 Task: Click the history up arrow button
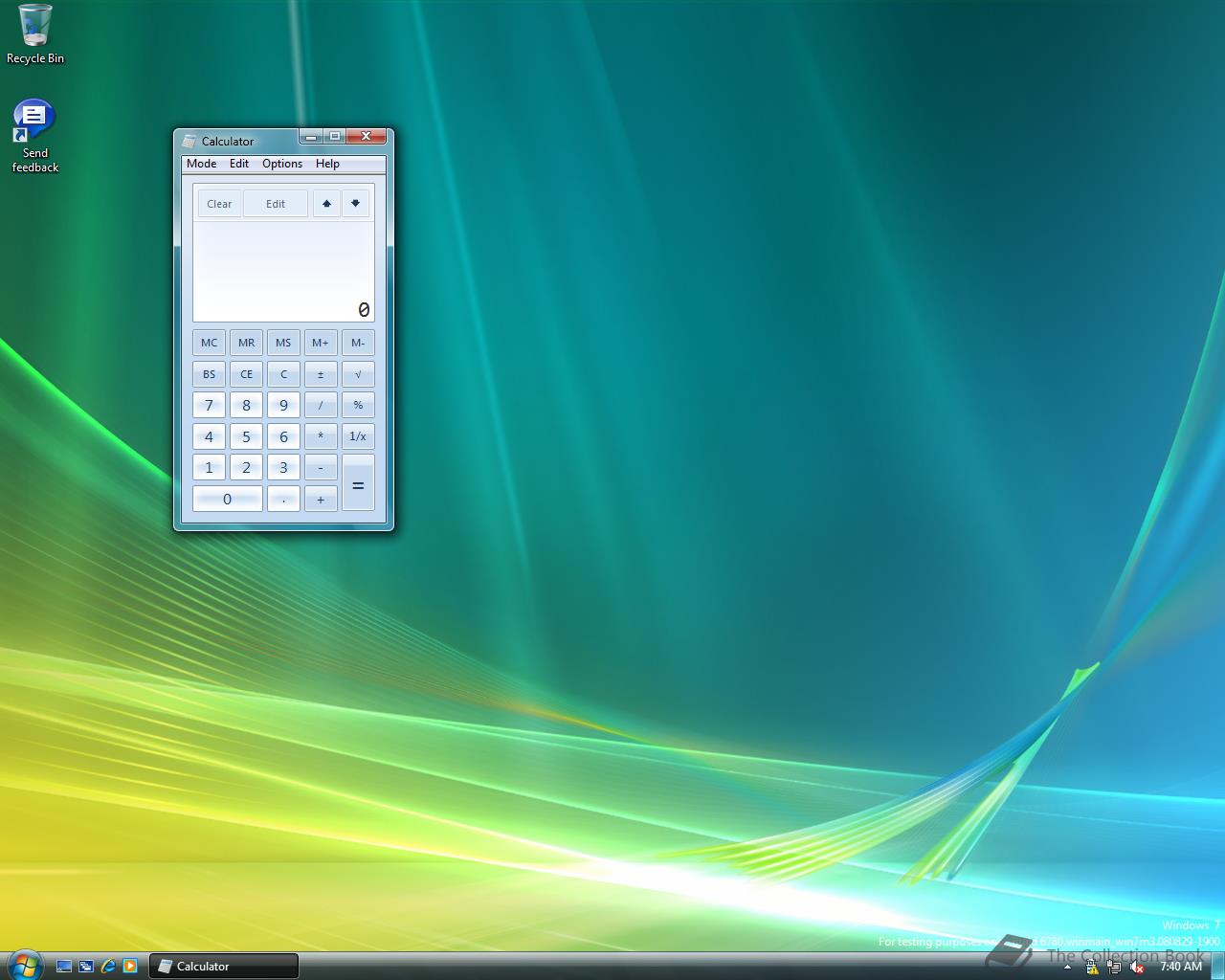pyautogui.click(x=326, y=204)
